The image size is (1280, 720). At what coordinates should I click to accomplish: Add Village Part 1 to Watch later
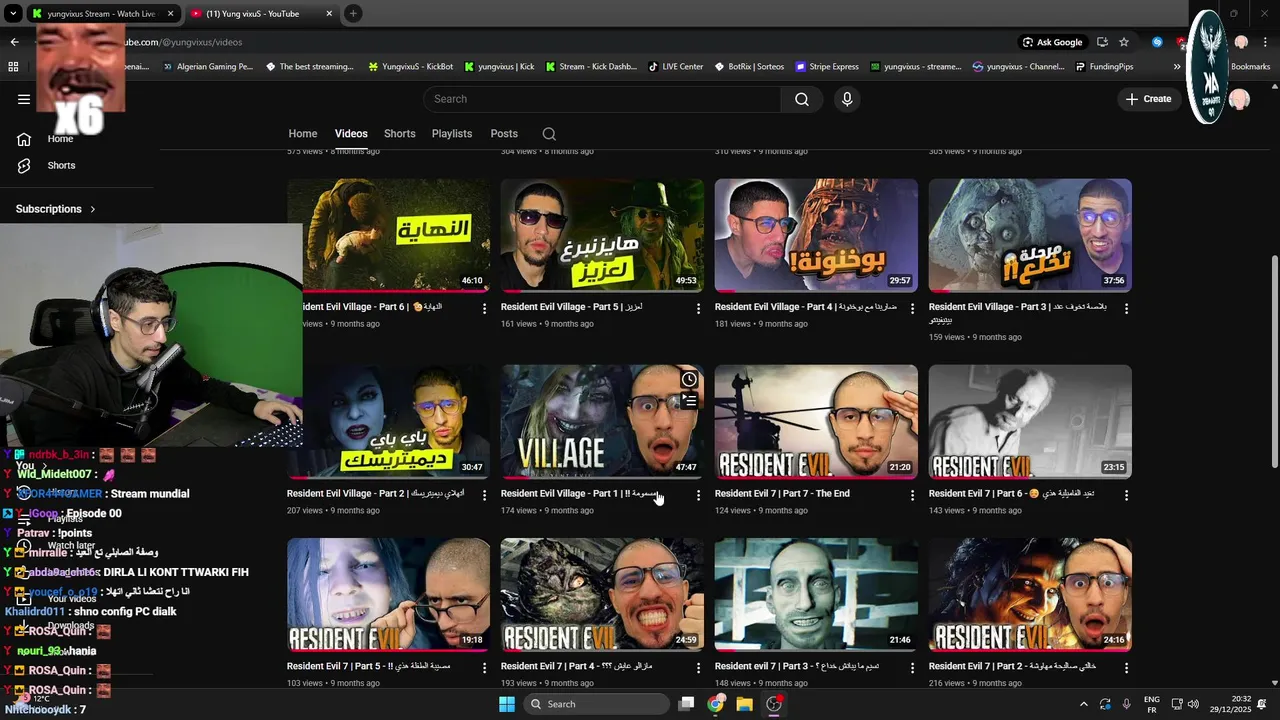coord(689,380)
